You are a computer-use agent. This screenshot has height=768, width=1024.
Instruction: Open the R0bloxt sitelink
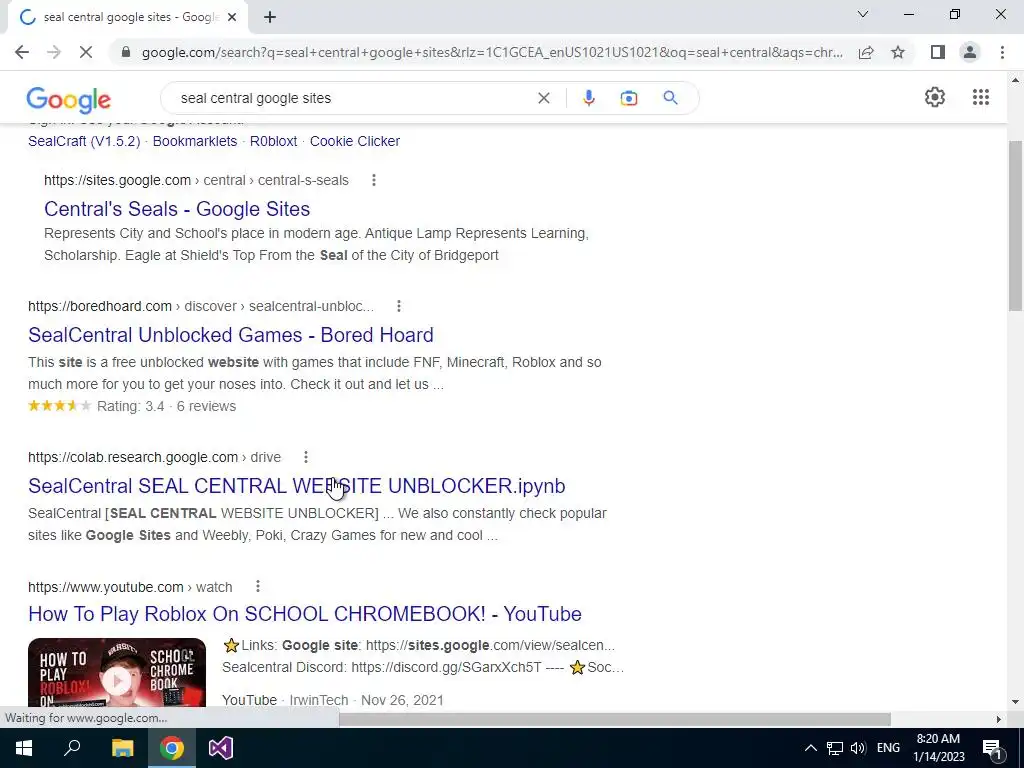tap(273, 141)
